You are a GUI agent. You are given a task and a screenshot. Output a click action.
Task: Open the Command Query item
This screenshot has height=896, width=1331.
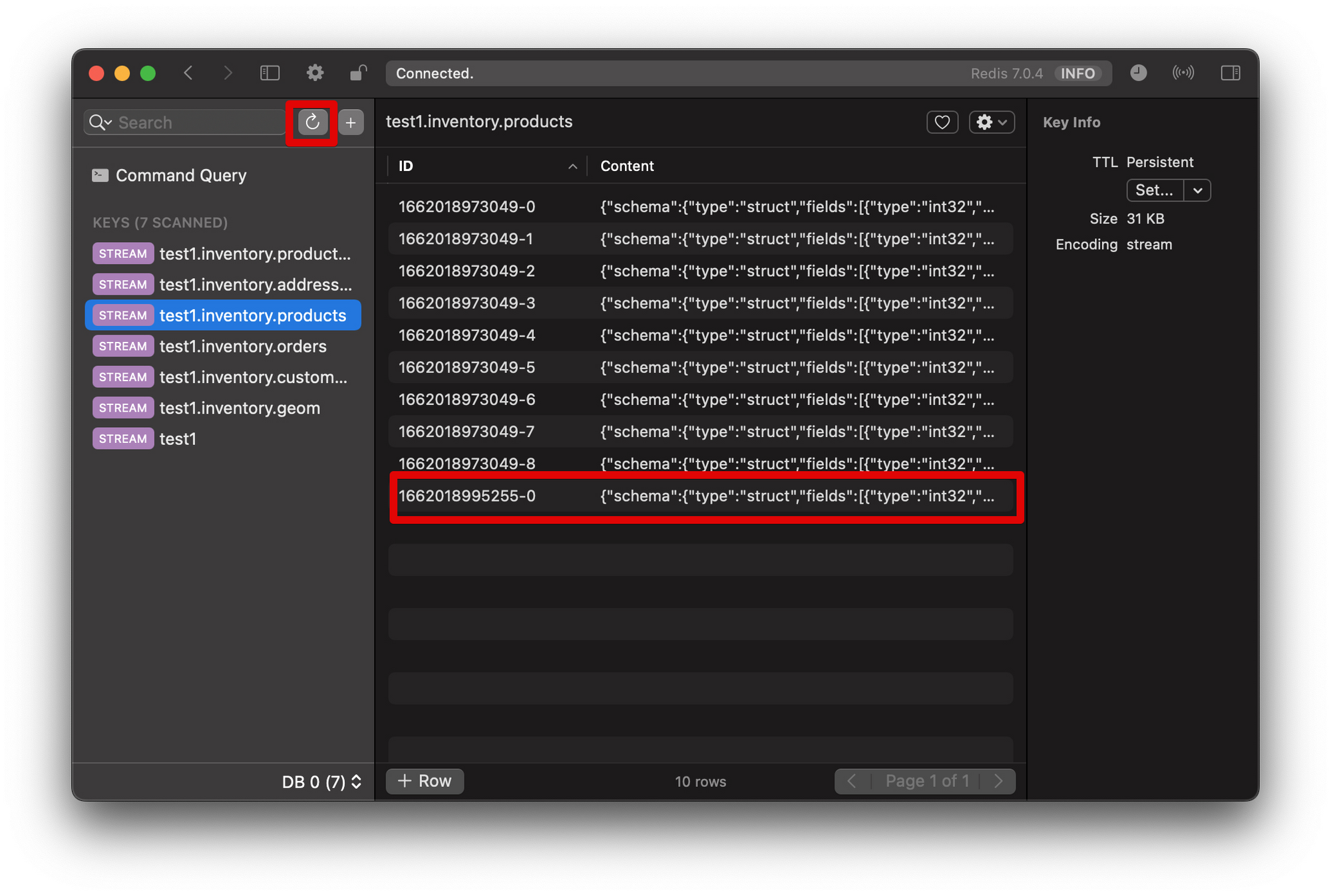click(x=180, y=176)
